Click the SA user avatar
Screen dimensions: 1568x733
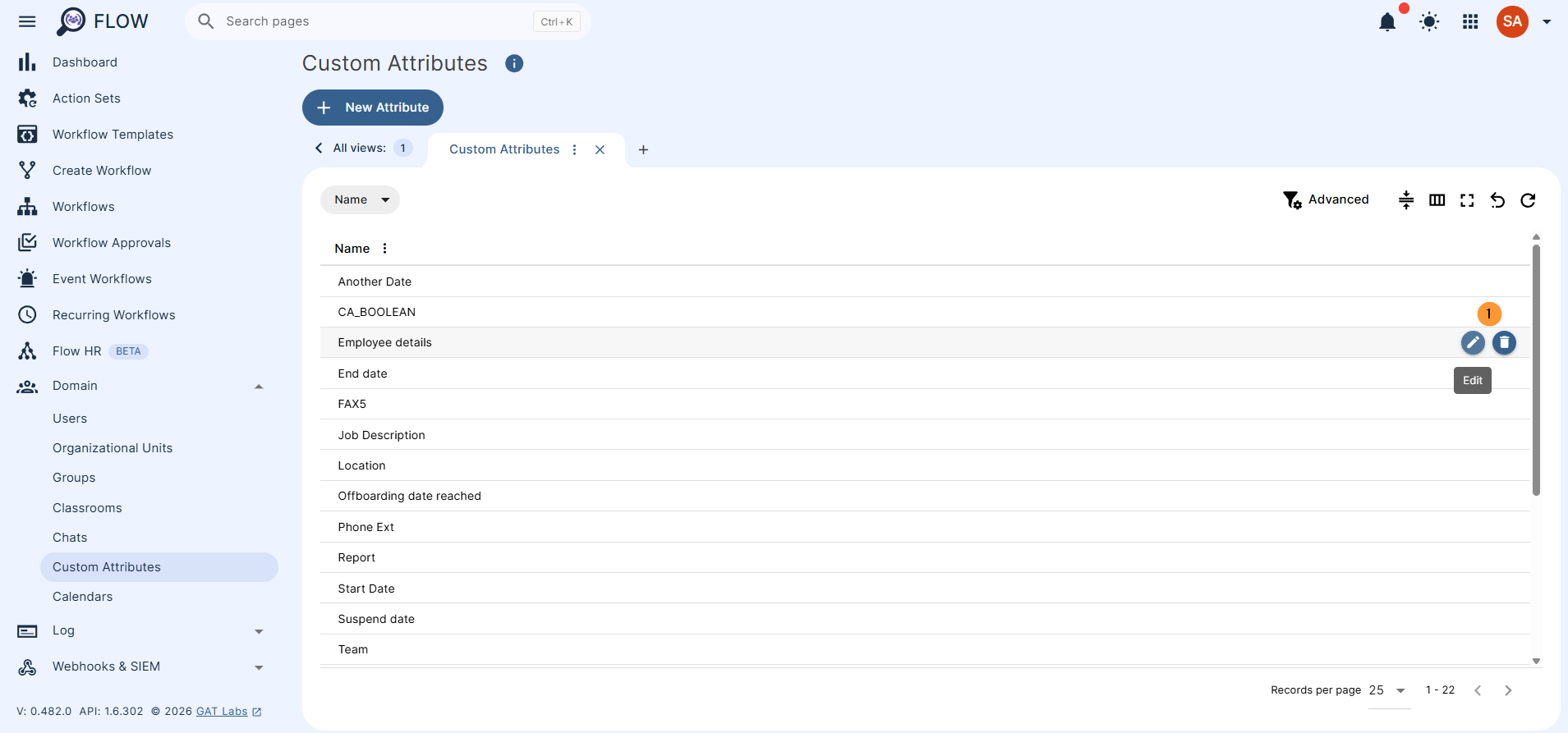point(1512,21)
